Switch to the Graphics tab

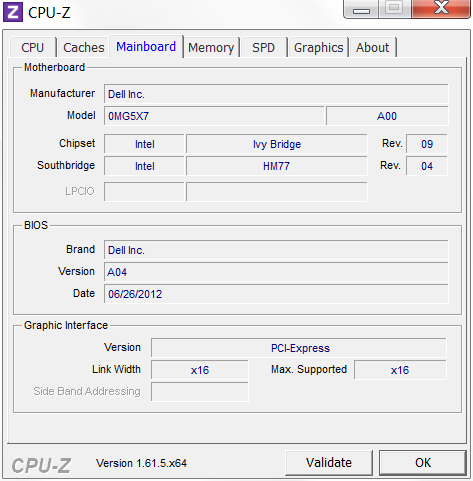[319, 48]
